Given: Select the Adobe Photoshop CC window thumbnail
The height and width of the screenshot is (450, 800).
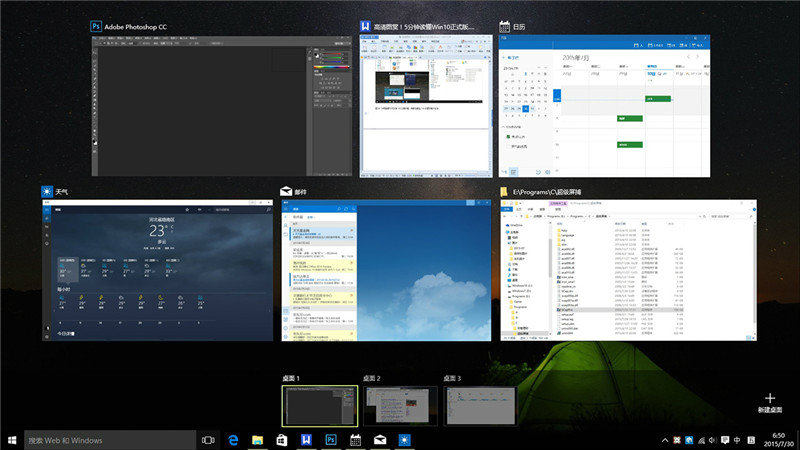Looking at the screenshot, I should [x=222, y=105].
